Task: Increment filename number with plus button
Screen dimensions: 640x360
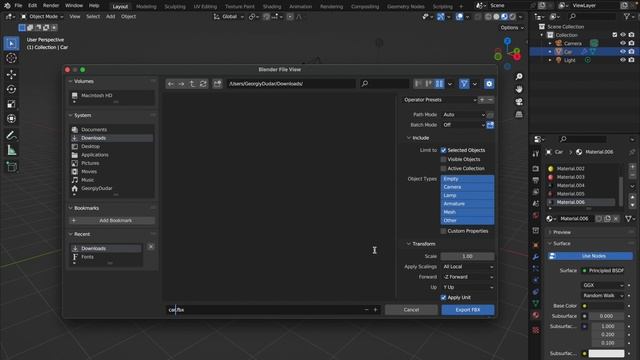Action: click(x=376, y=310)
